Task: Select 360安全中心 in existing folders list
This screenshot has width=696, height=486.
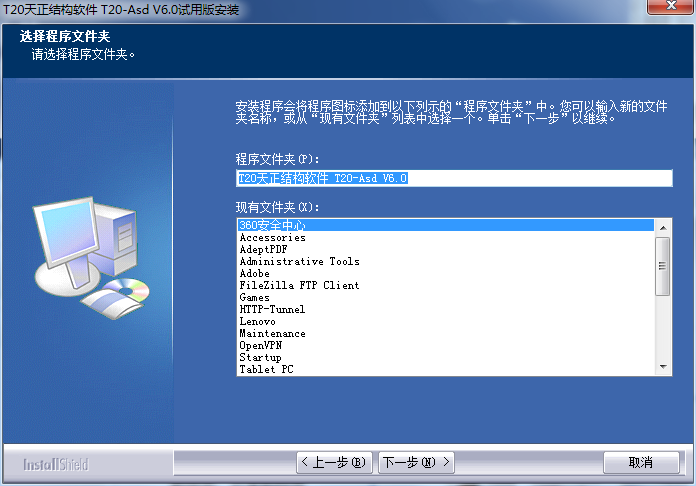Action: pyautogui.click(x=446, y=225)
